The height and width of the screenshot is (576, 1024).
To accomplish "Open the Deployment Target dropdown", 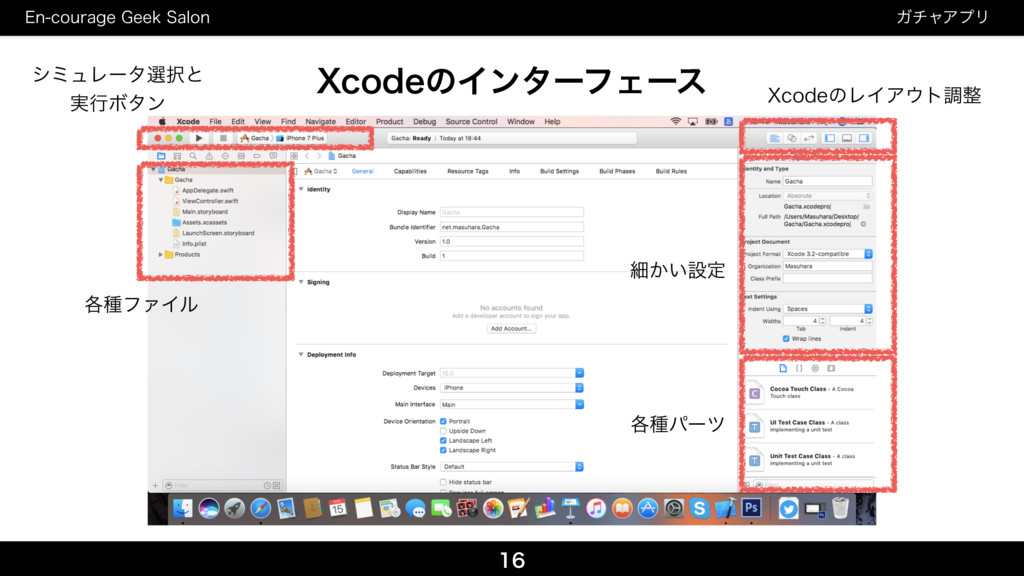I will click(x=579, y=373).
